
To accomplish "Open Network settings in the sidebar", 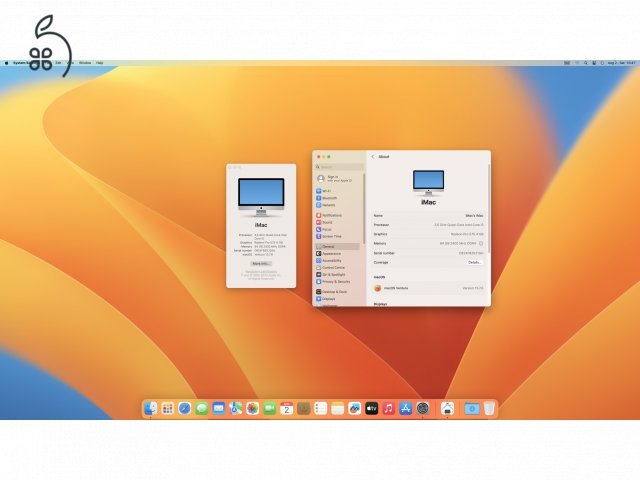I will [337, 205].
